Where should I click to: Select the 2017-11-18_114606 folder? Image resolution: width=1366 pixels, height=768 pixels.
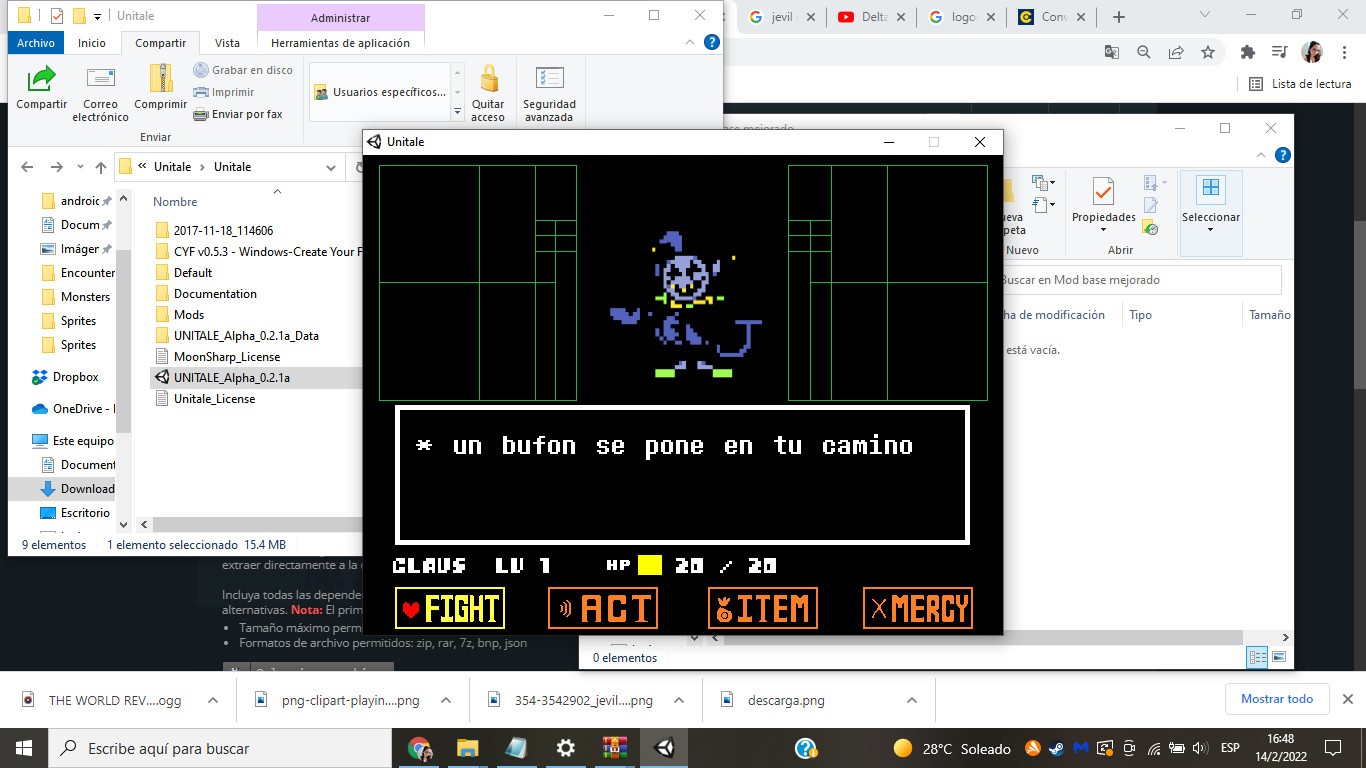point(223,230)
